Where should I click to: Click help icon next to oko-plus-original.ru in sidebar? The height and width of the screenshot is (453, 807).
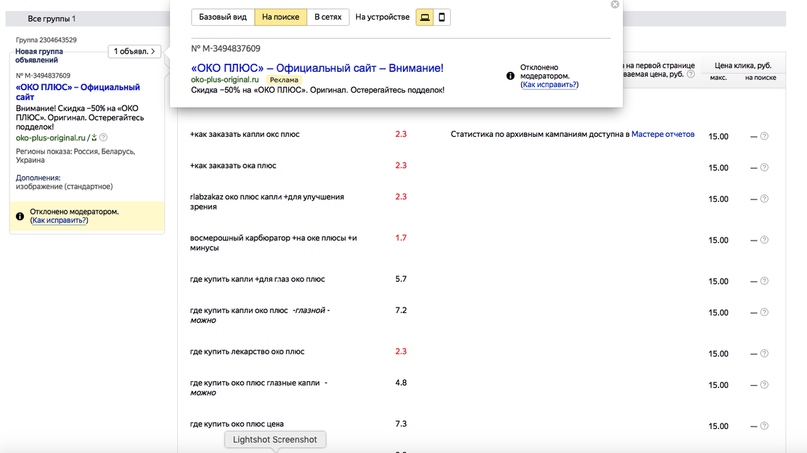(x=103, y=137)
